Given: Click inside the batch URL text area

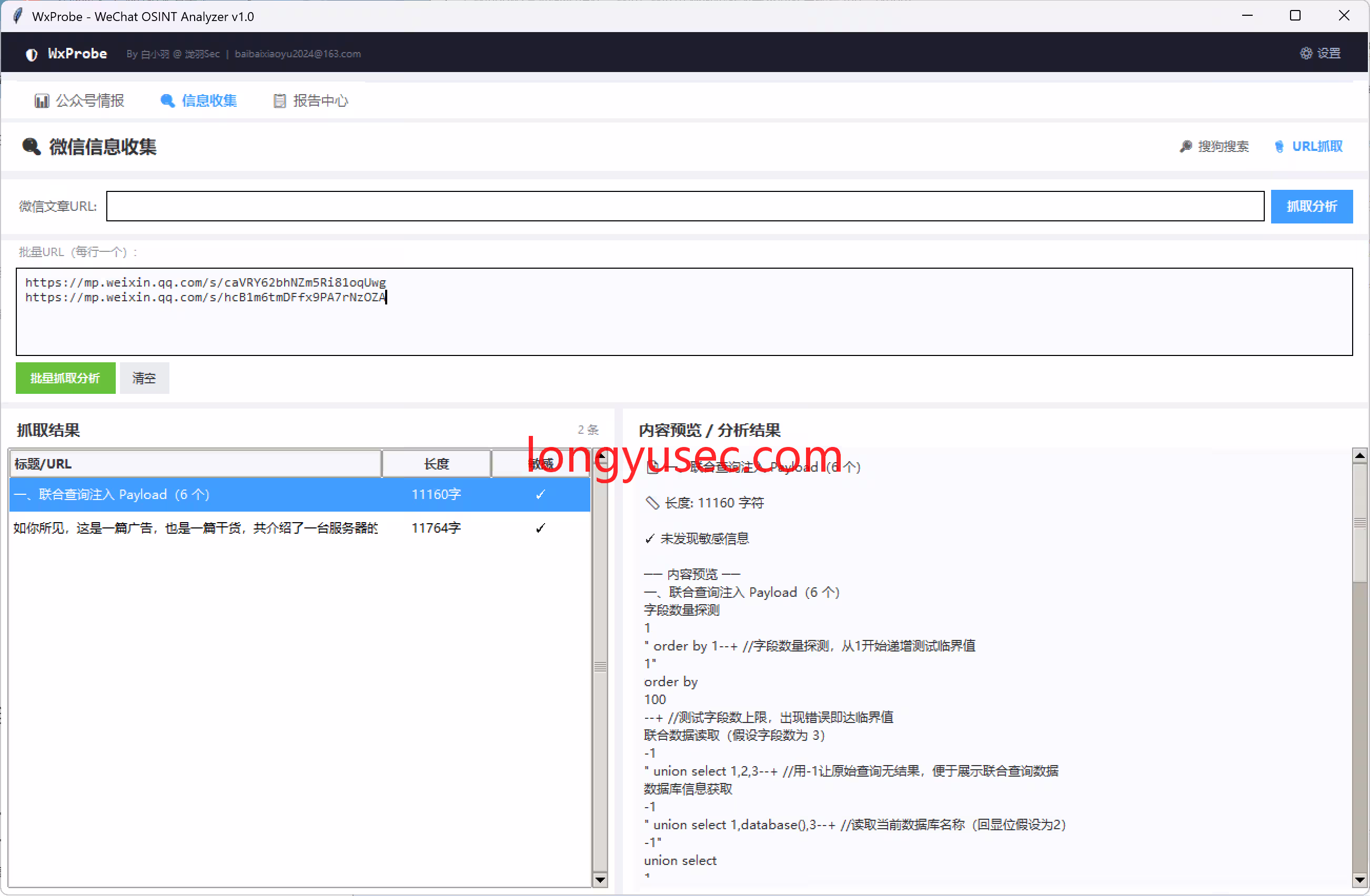Looking at the screenshot, I should pos(684,311).
